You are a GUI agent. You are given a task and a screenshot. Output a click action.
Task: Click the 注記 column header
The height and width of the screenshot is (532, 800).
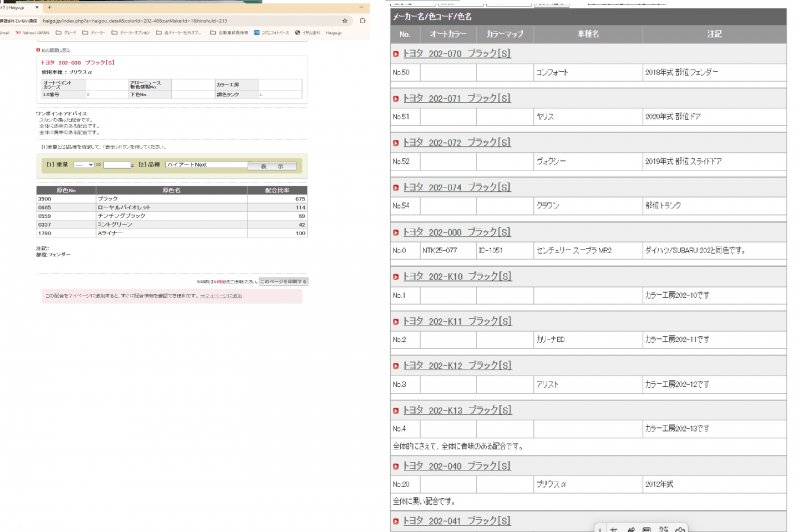tap(714, 34)
